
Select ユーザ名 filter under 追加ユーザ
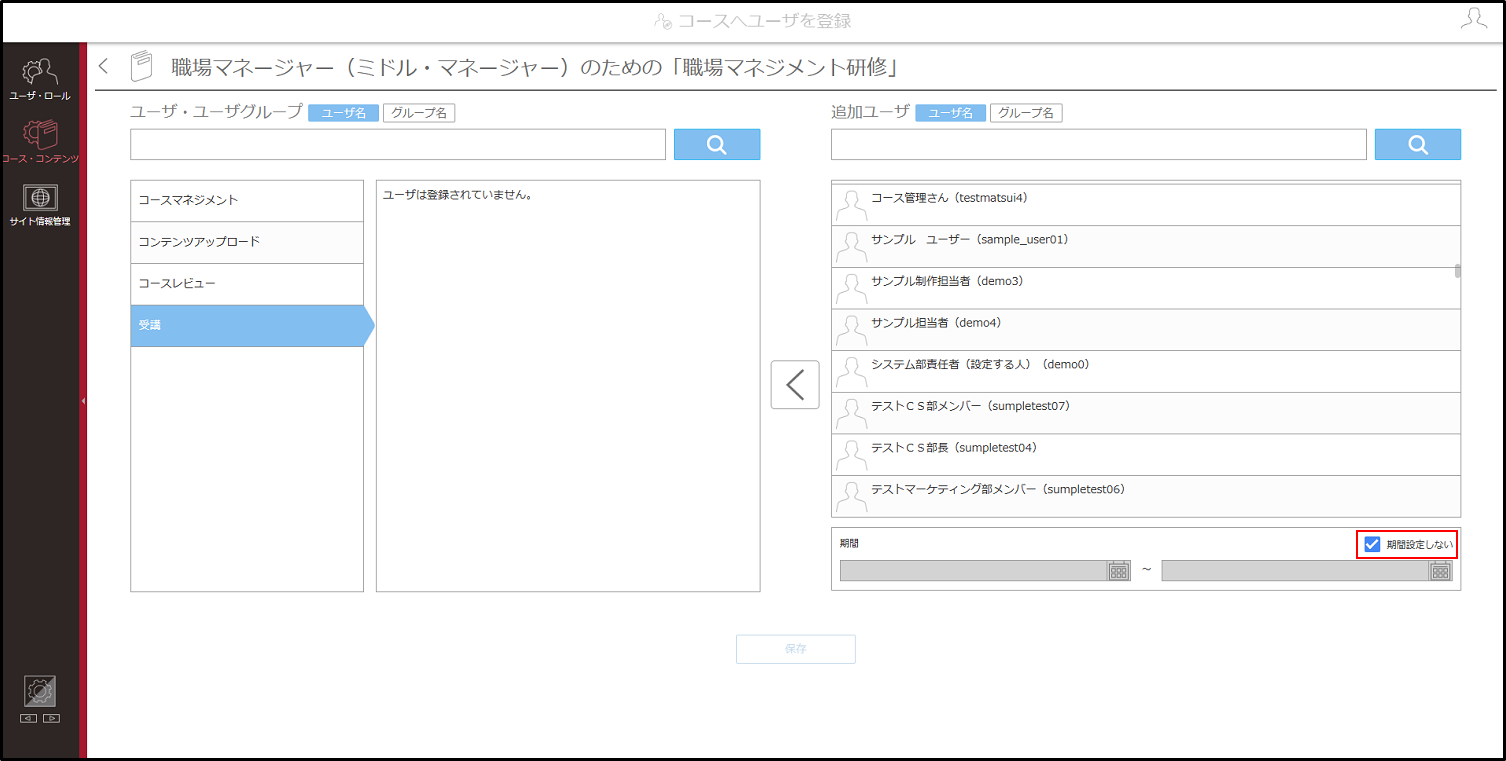(x=950, y=113)
